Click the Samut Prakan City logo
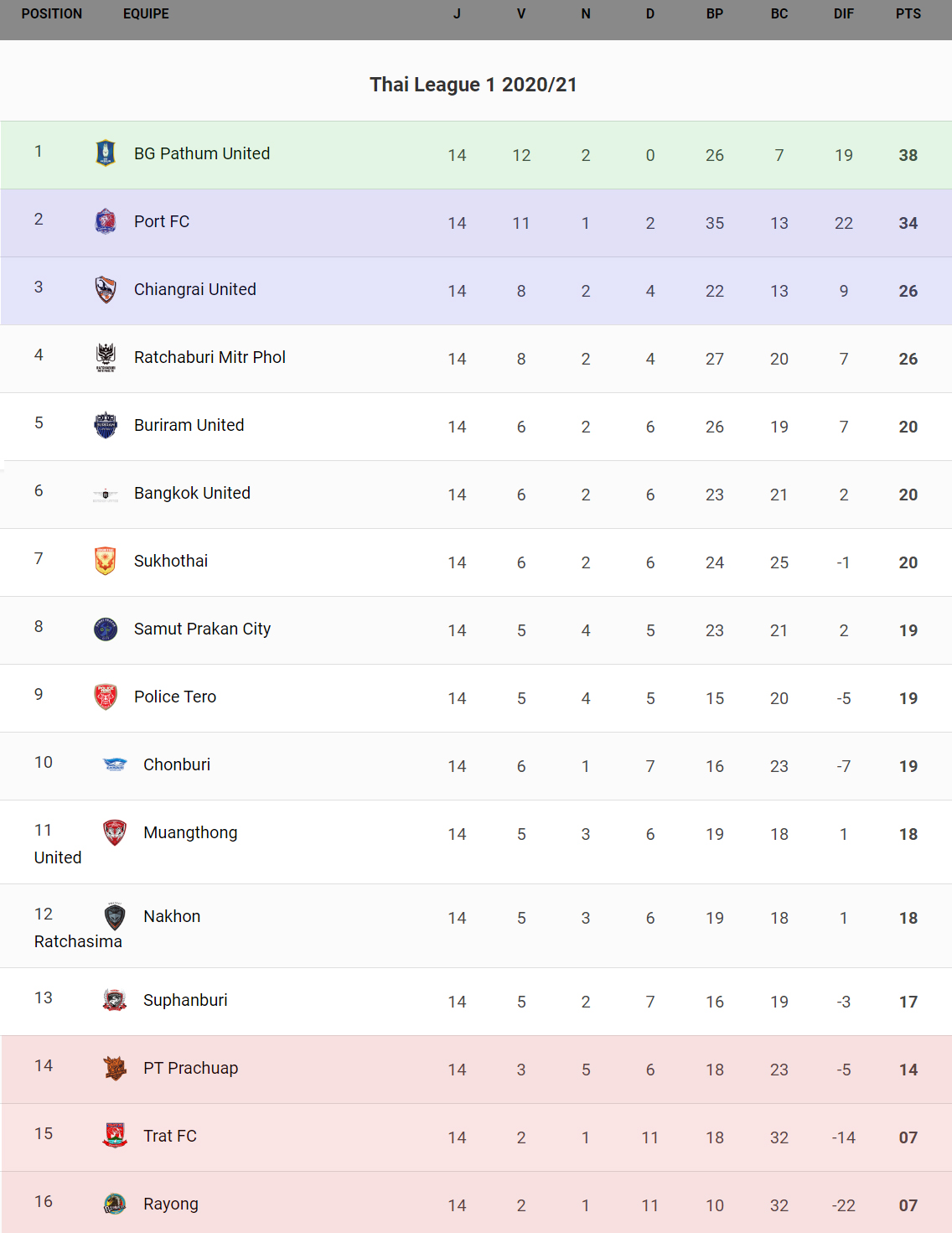The height and width of the screenshot is (1233, 952). pyautogui.click(x=106, y=629)
